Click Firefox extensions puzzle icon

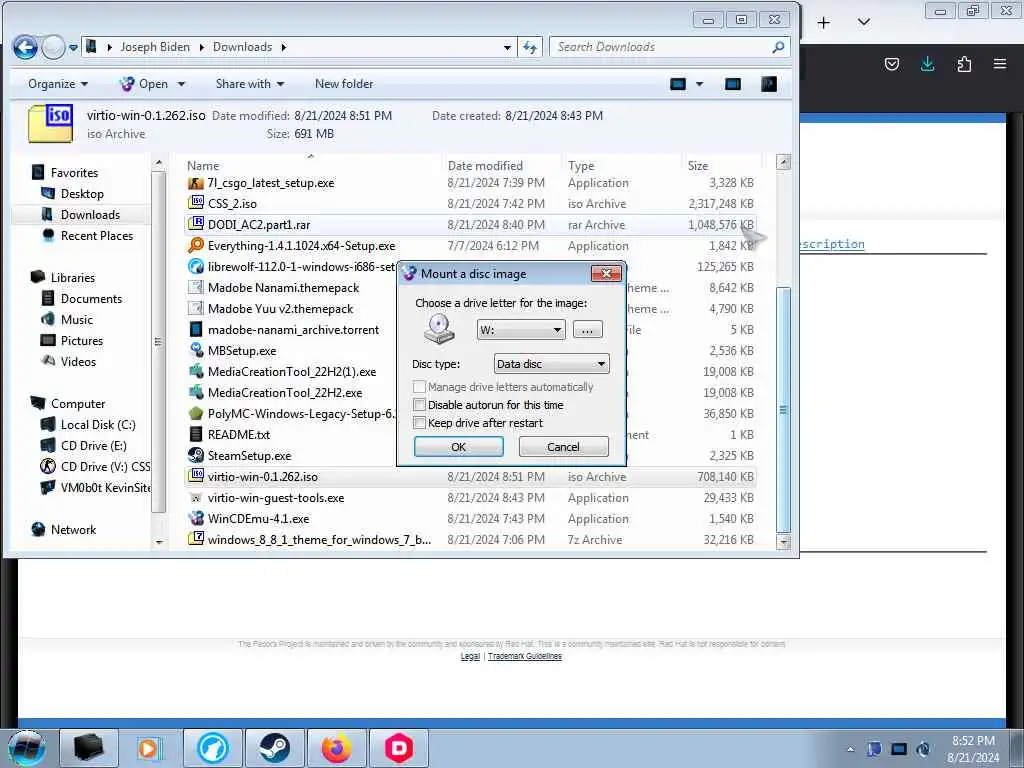click(964, 63)
